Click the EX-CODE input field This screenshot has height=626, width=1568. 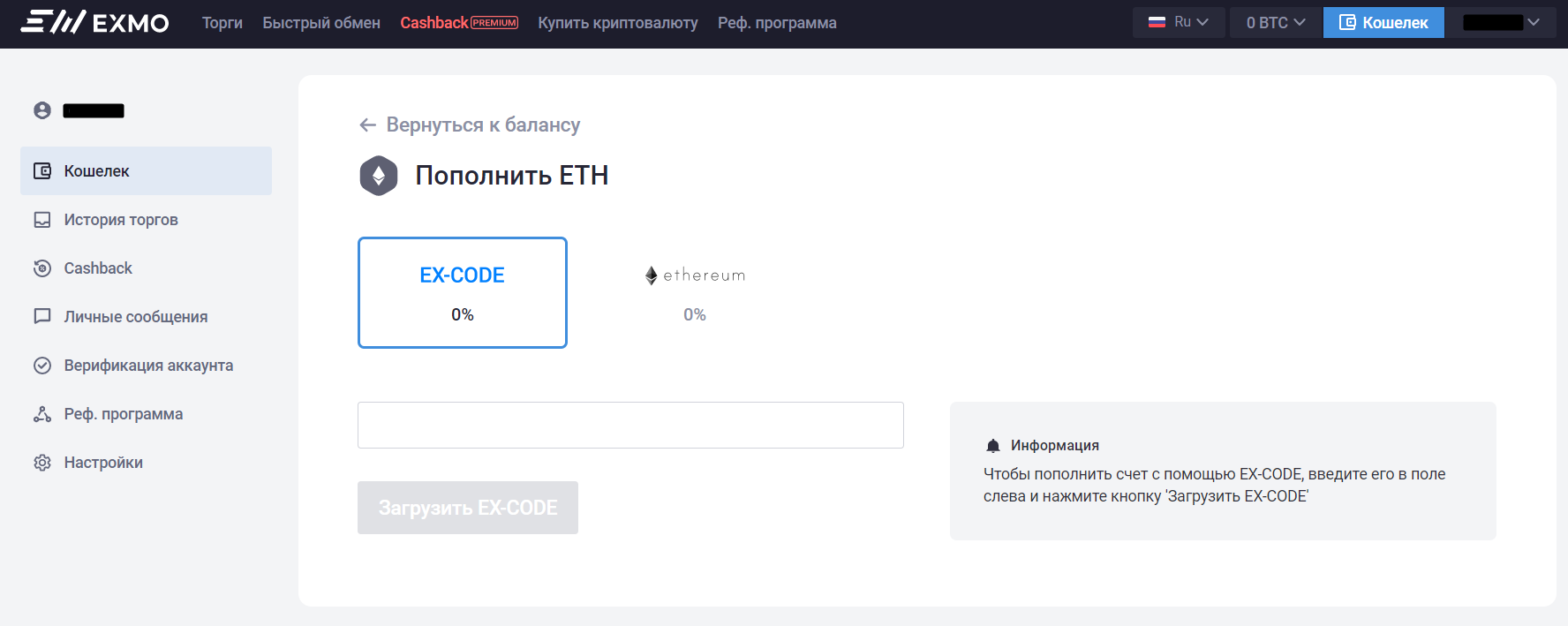630,425
